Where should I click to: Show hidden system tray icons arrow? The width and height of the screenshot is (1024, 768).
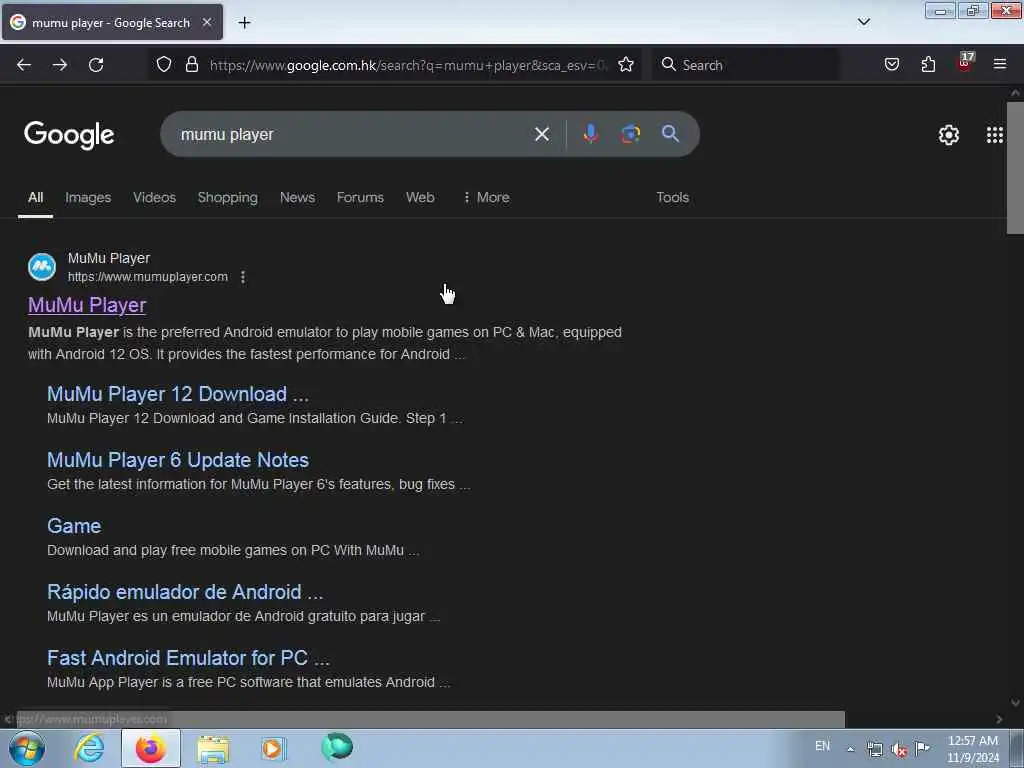(x=850, y=749)
